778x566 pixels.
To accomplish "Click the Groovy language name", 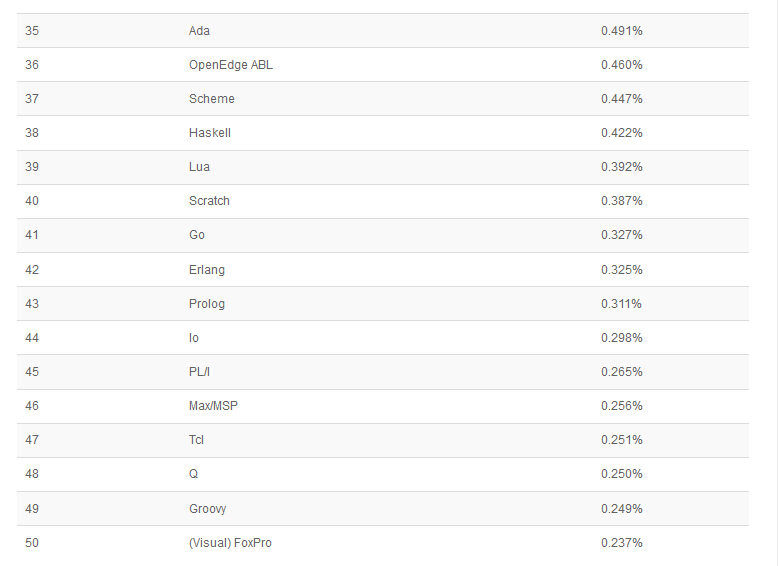I will [207, 509].
